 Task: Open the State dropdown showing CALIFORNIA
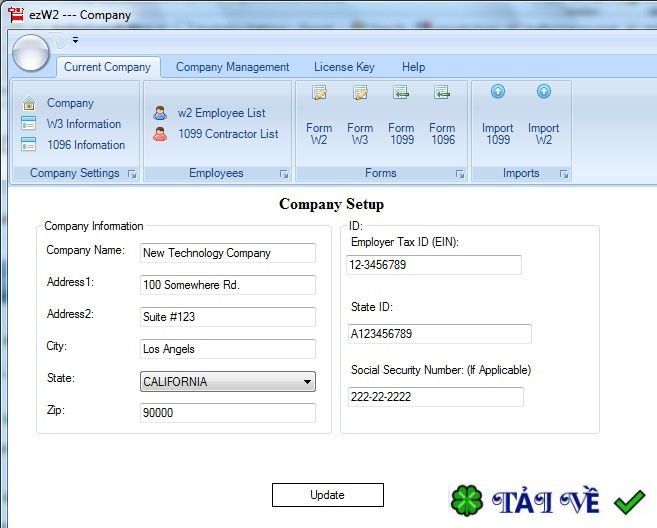[228, 382]
